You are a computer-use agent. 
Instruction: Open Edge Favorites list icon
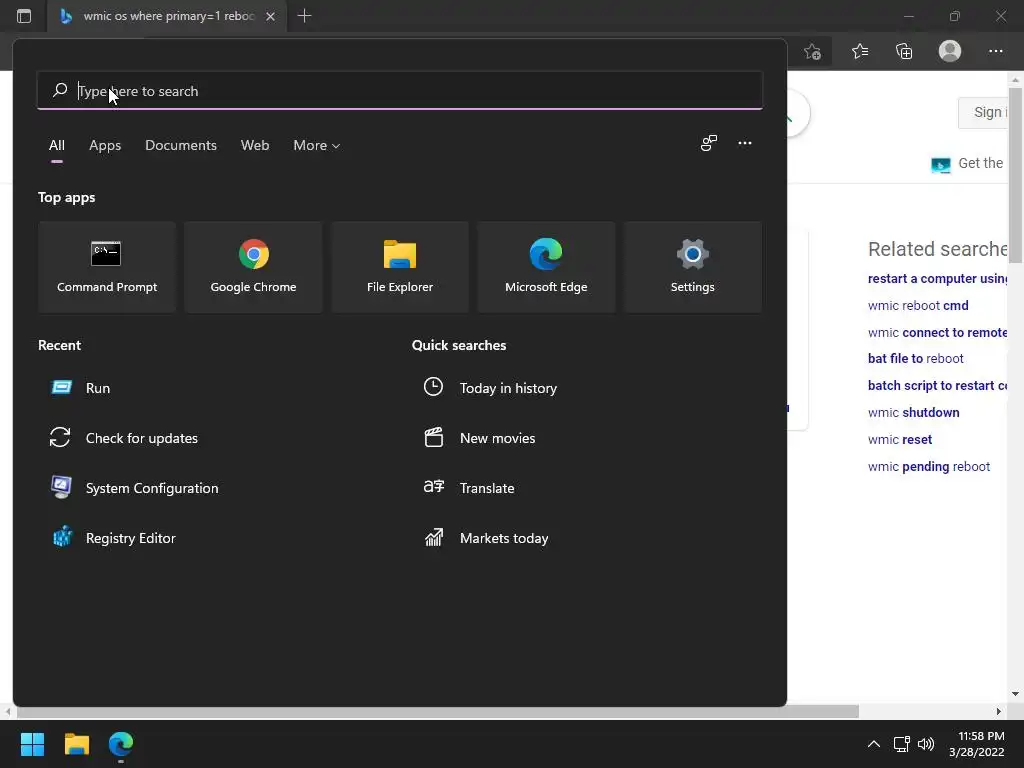[x=859, y=51]
